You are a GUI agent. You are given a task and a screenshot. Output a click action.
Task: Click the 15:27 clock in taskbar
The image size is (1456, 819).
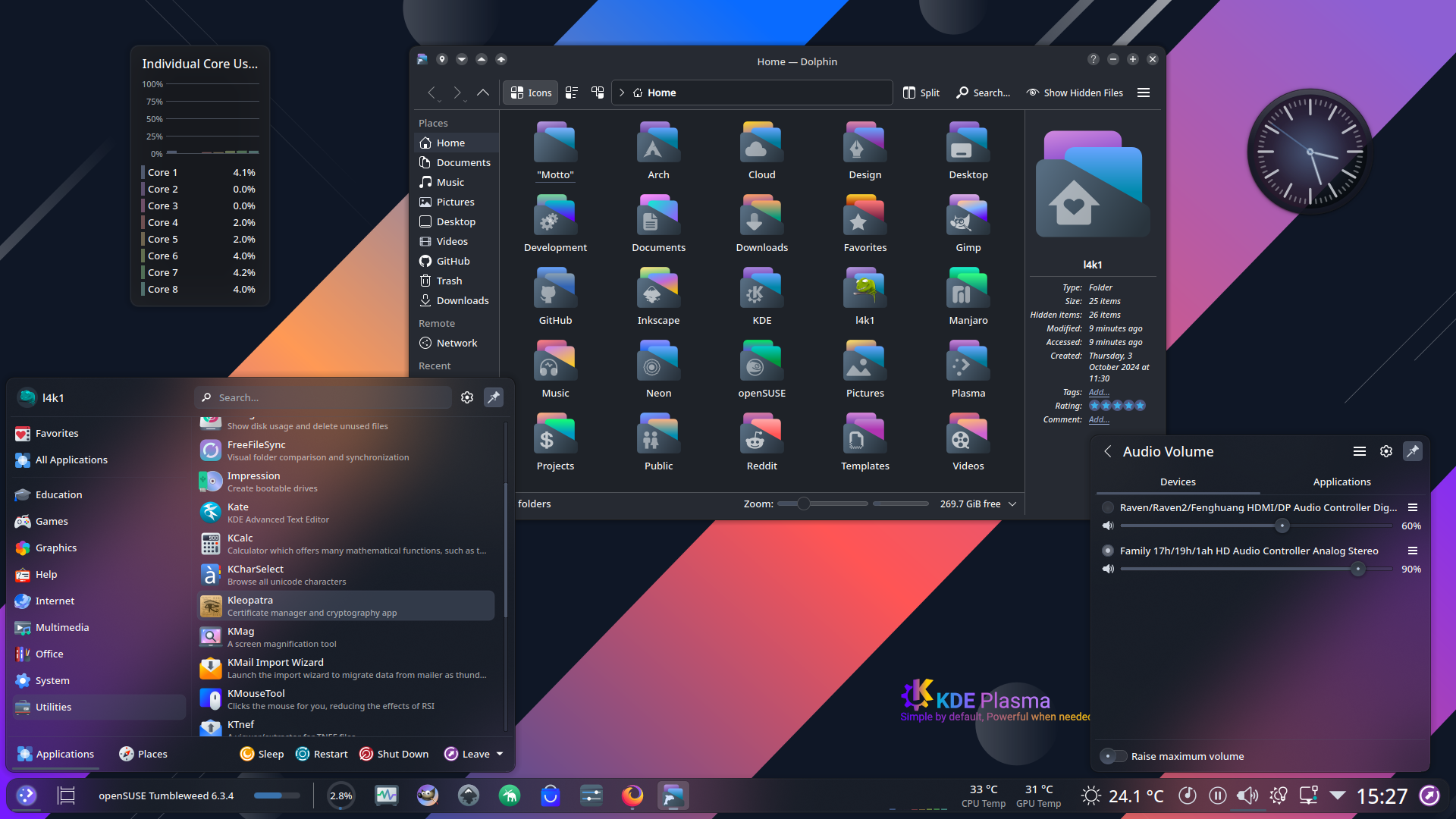[x=1382, y=795]
